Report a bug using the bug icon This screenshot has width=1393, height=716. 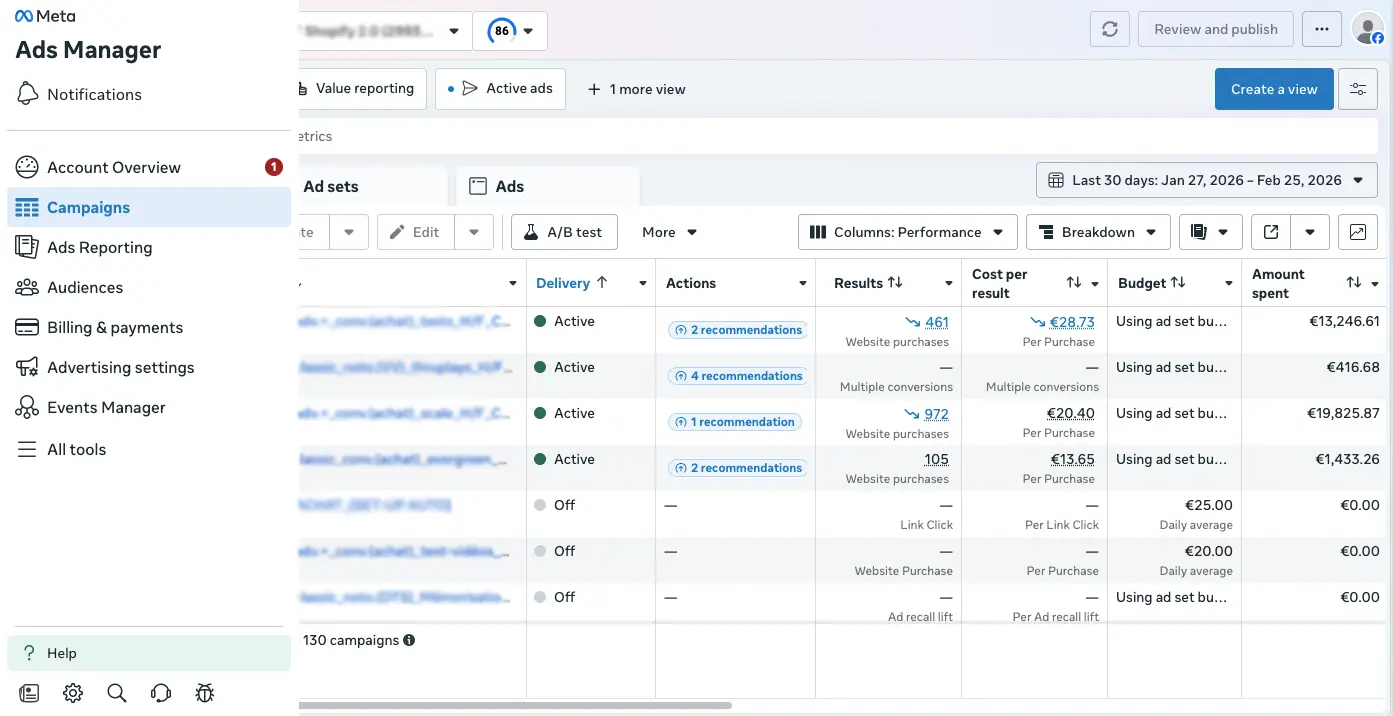204,692
